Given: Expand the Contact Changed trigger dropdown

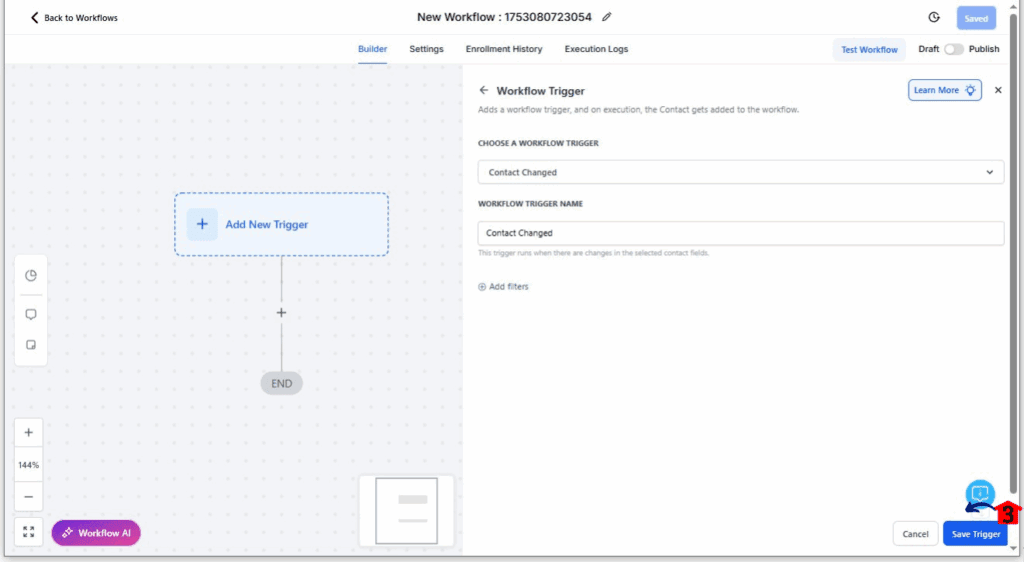Looking at the screenshot, I should (741, 172).
